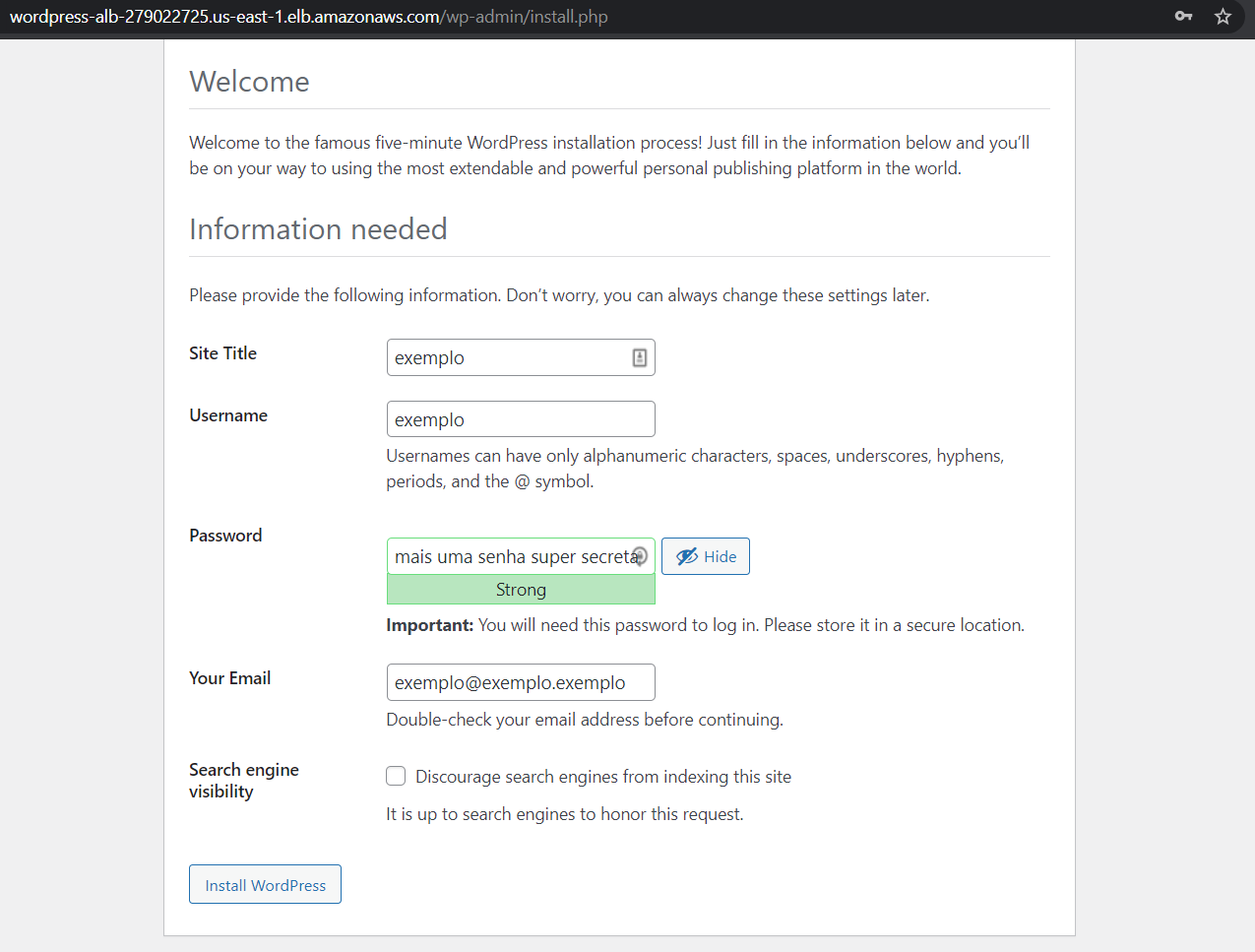Click 'Double-check your email address' hint text
1255x952 pixels.
point(585,720)
